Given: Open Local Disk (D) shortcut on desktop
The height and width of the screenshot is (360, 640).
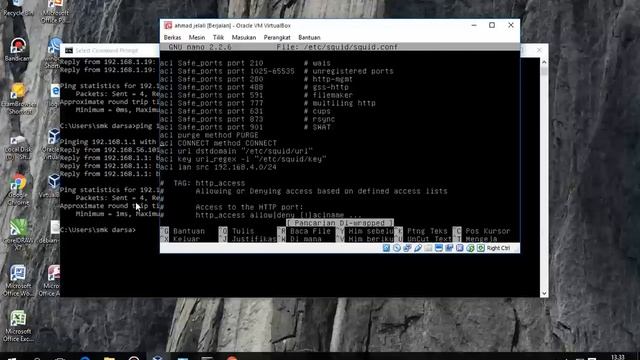Looking at the screenshot, I should pyautogui.click(x=18, y=148).
